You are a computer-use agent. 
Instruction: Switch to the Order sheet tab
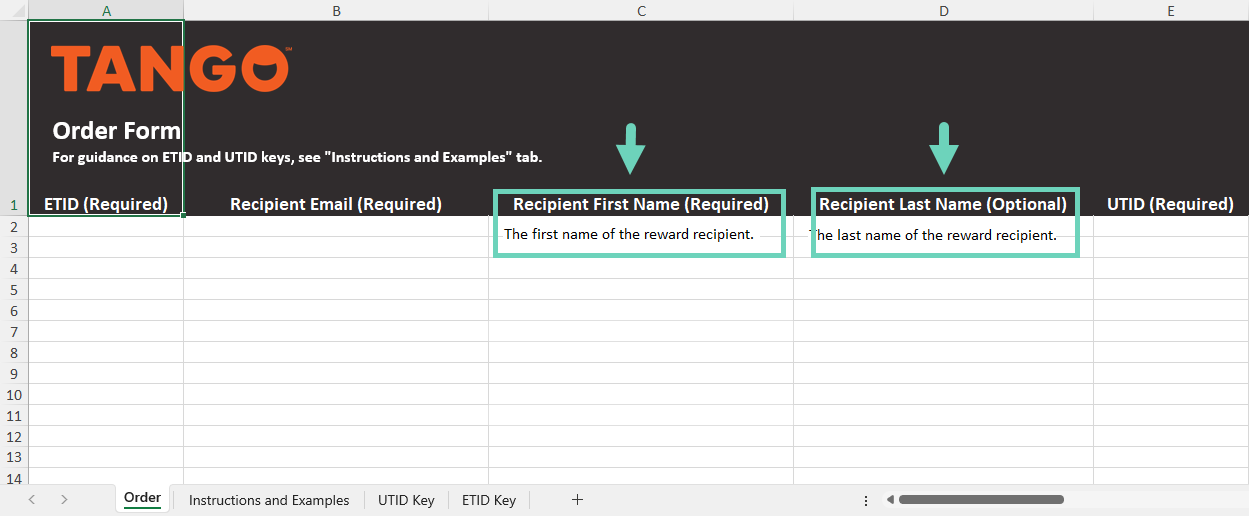coord(142,498)
